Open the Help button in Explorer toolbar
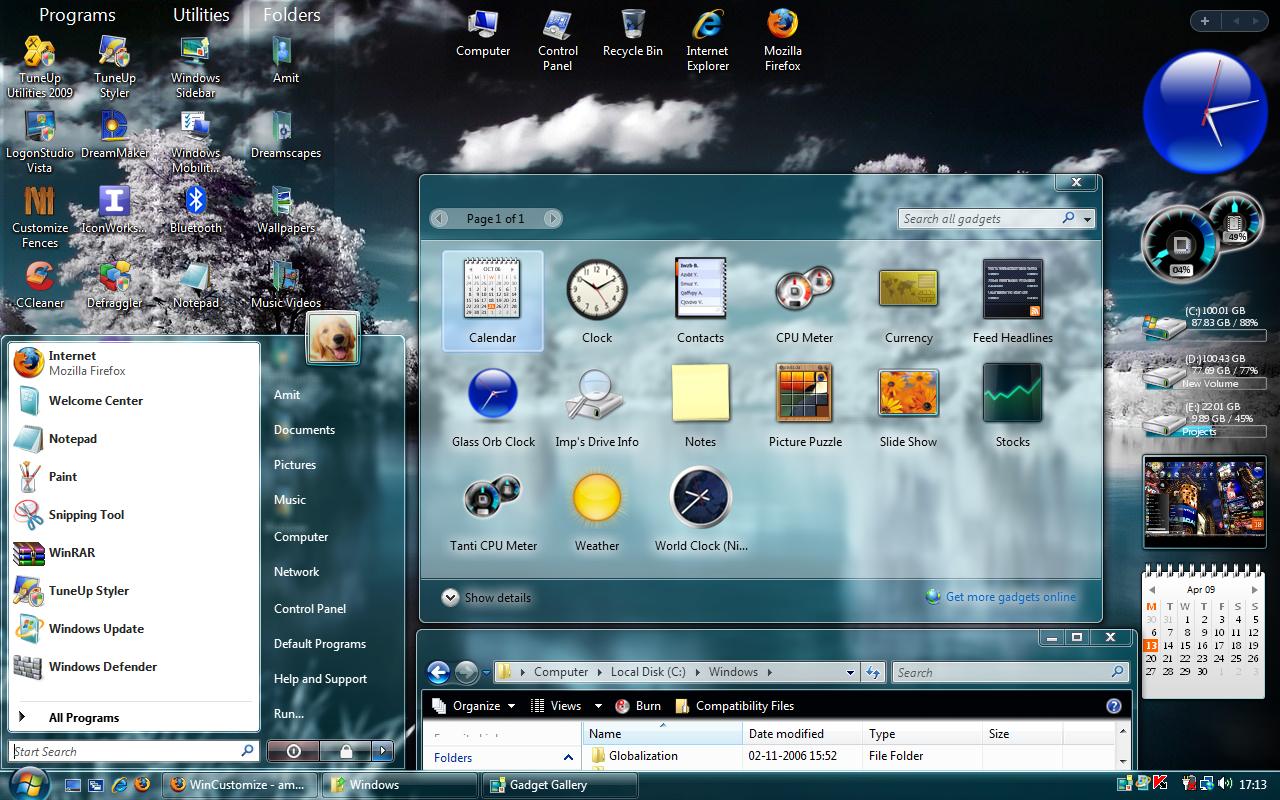1280x800 pixels. (1114, 706)
